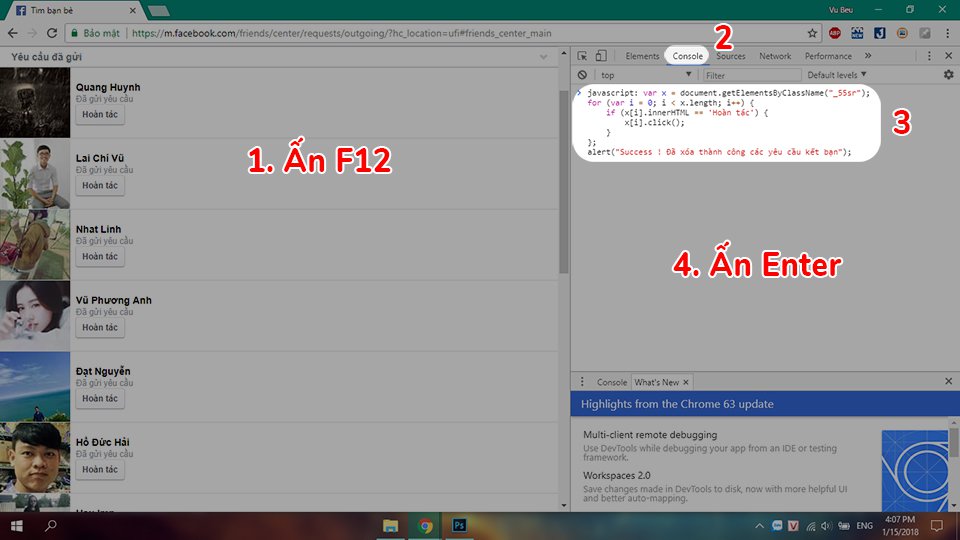Toggle the device toolbar icon
Screen dimensions: 960x540
pos(601,56)
